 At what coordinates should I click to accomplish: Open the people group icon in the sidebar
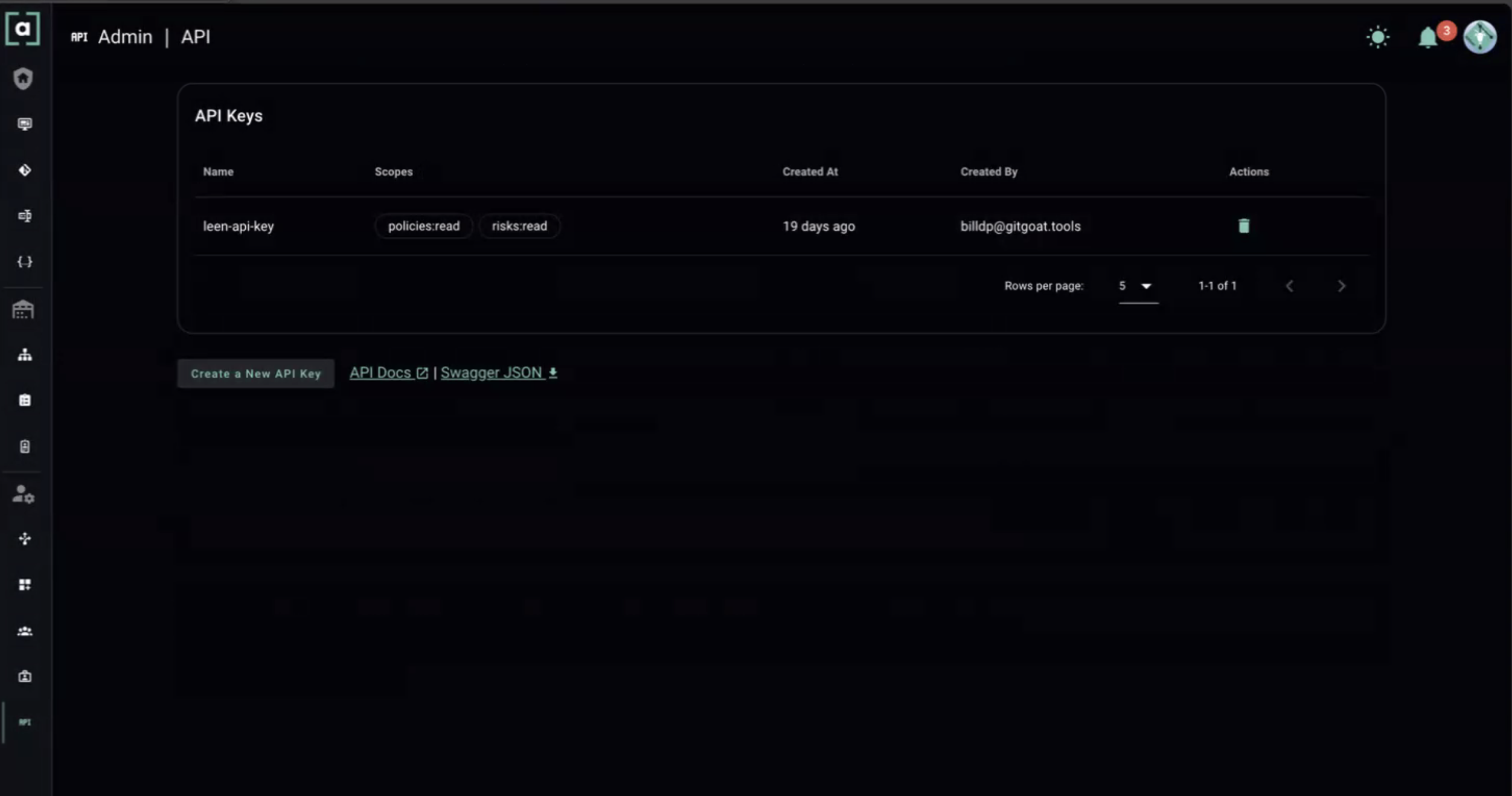click(25, 631)
